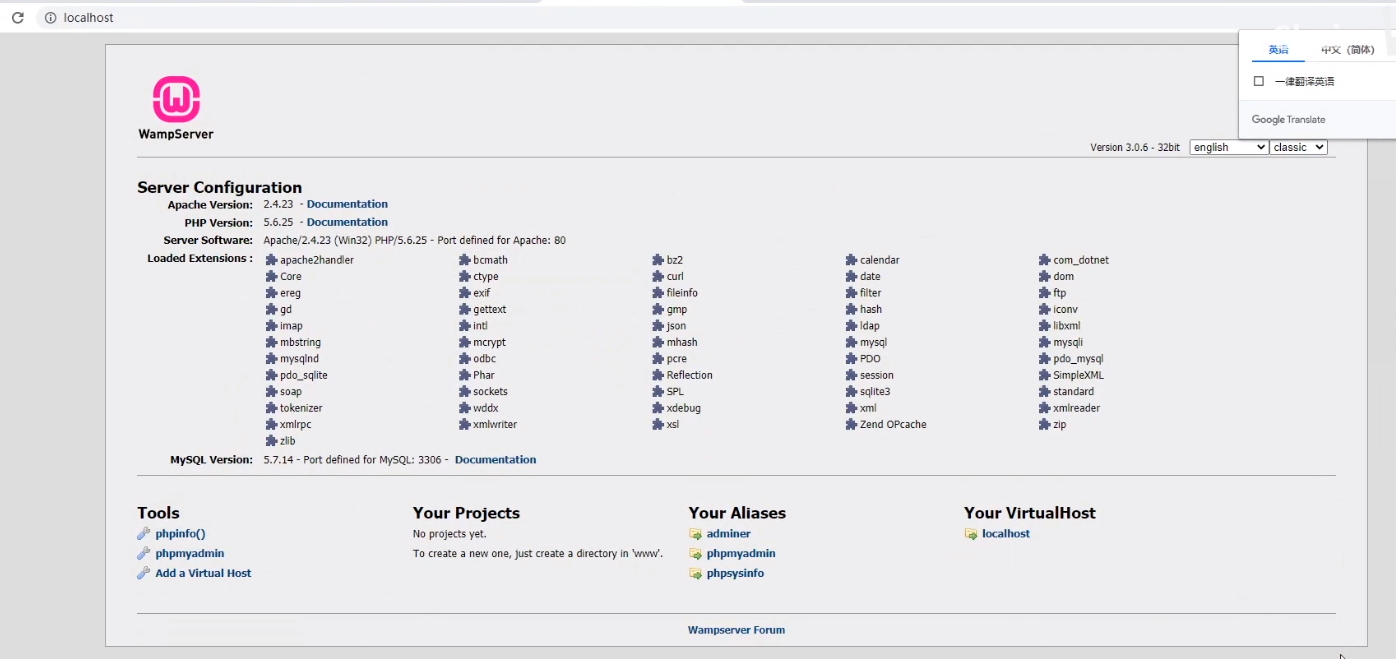
Task: Open PHP Documentation link
Action: [x=347, y=222]
